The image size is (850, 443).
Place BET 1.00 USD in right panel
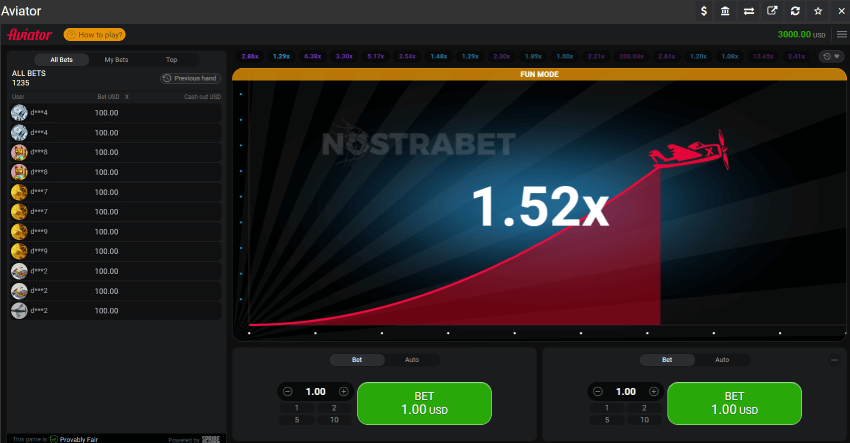click(735, 403)
